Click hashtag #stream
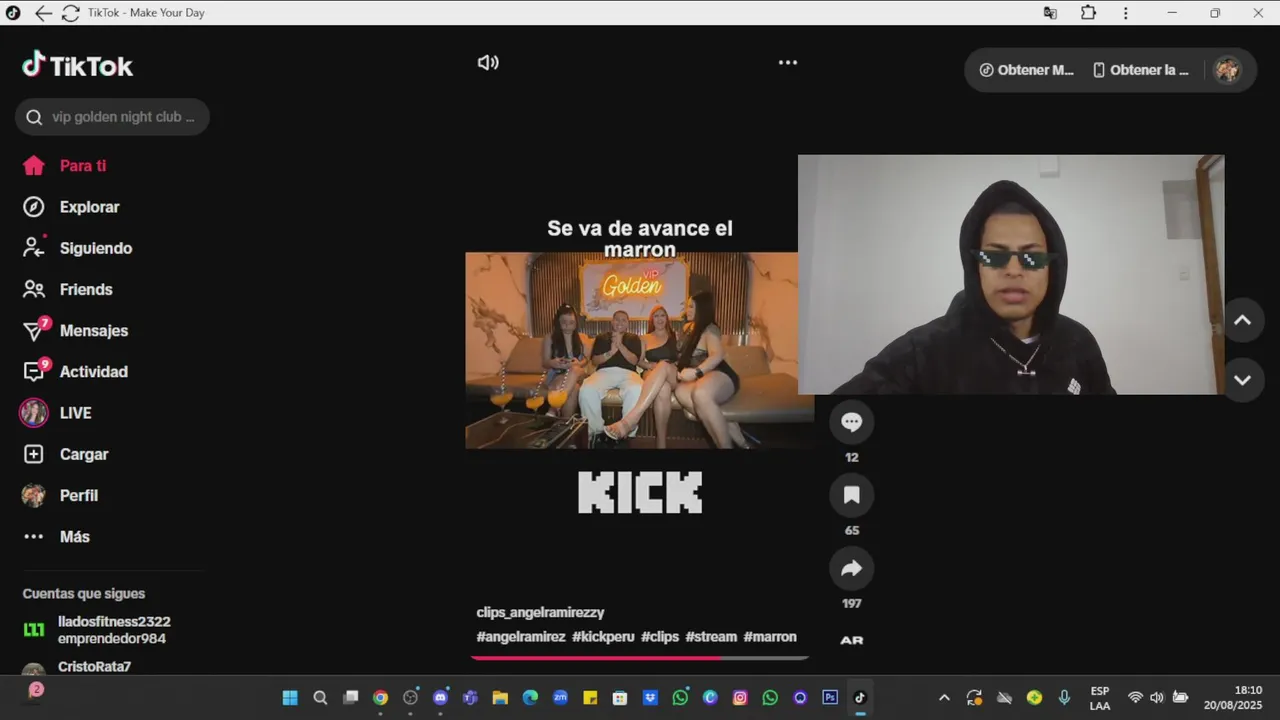 pyautogui.click(x=711, y=636)
